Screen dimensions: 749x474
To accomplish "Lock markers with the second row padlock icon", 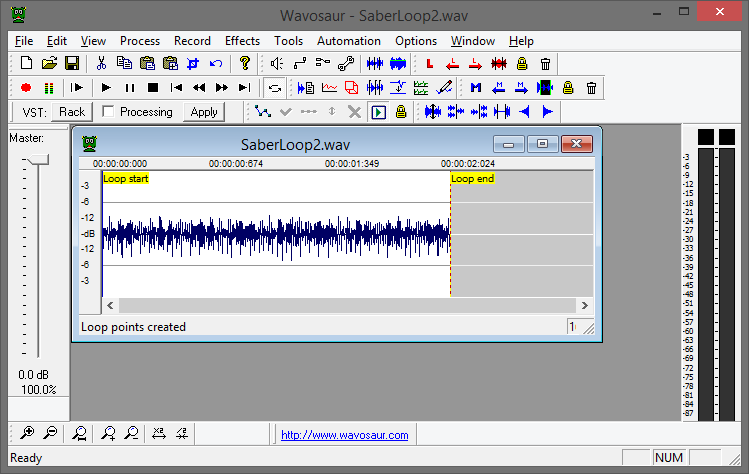I will (x=568, y=87).
